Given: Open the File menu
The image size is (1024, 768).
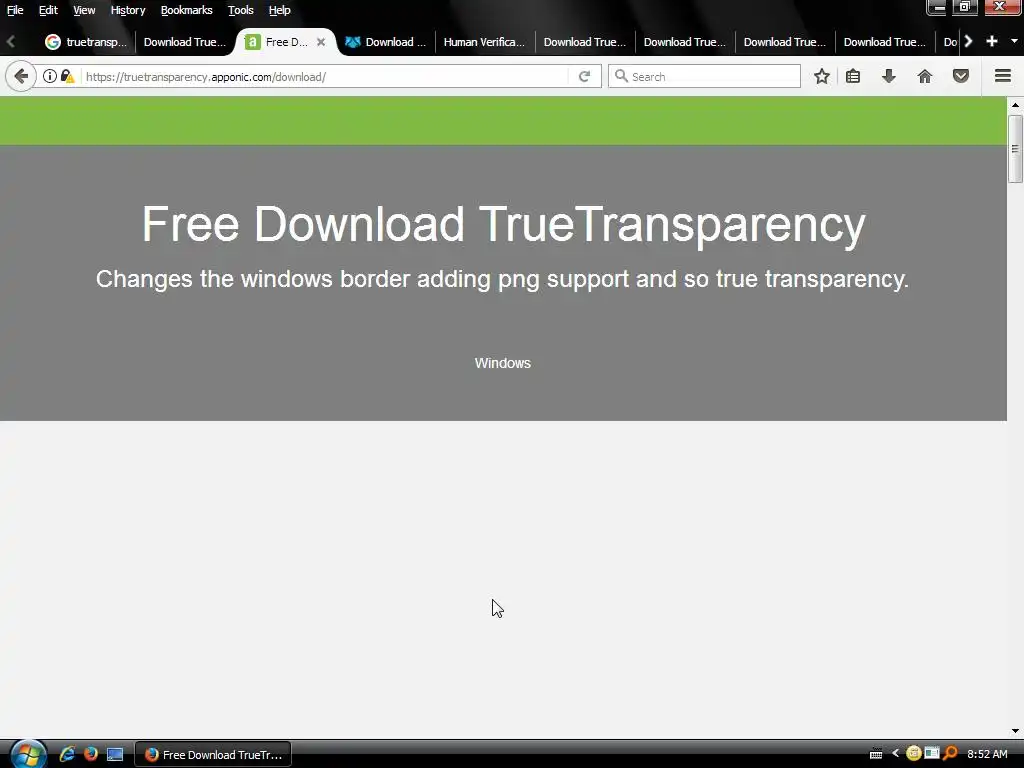Looking at the screenshot, I should pyautogui.click(x=15, y=10).
